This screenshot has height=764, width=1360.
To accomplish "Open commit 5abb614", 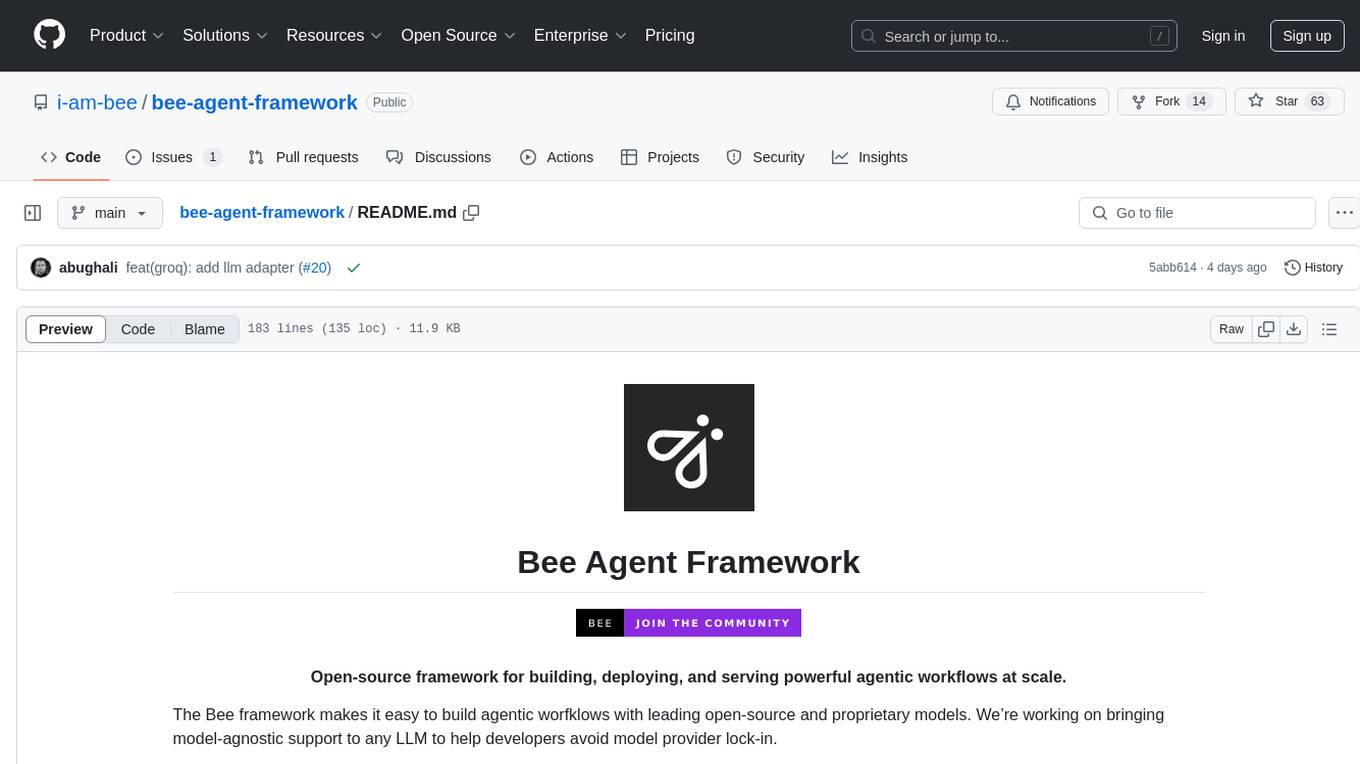I will click(1173, 267).
